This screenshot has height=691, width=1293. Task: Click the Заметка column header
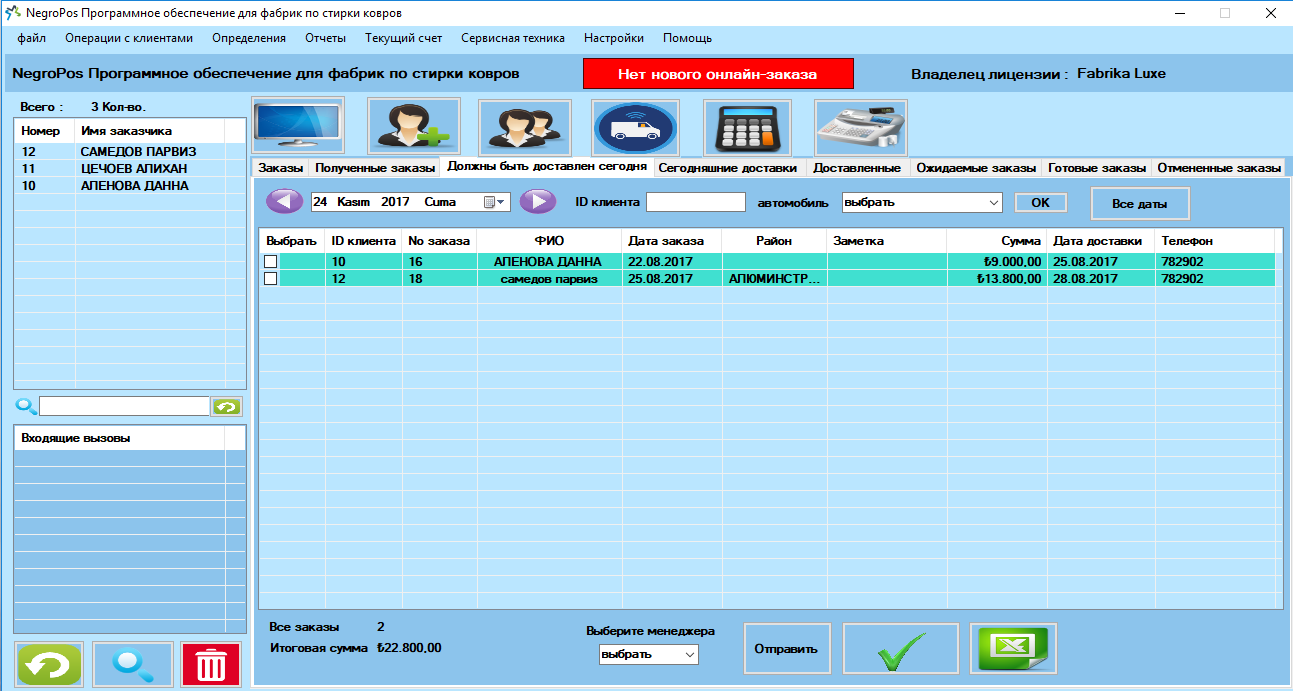pyautogui.click(x=886, y=241)
